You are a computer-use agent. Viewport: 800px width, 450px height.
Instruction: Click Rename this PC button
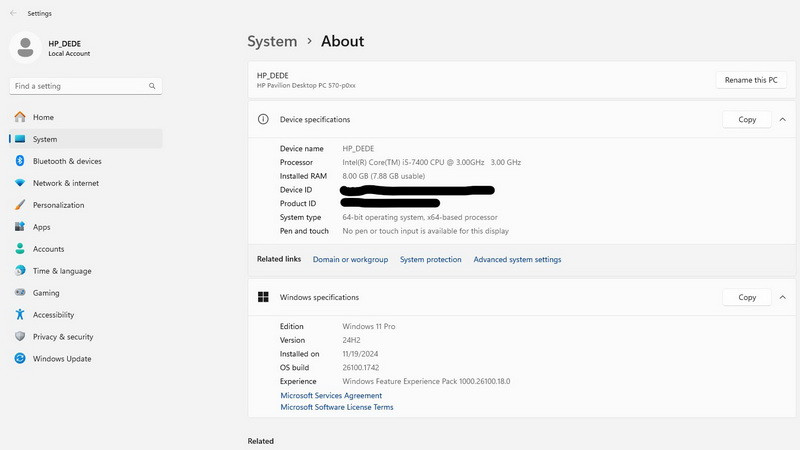tap(751, 80)
